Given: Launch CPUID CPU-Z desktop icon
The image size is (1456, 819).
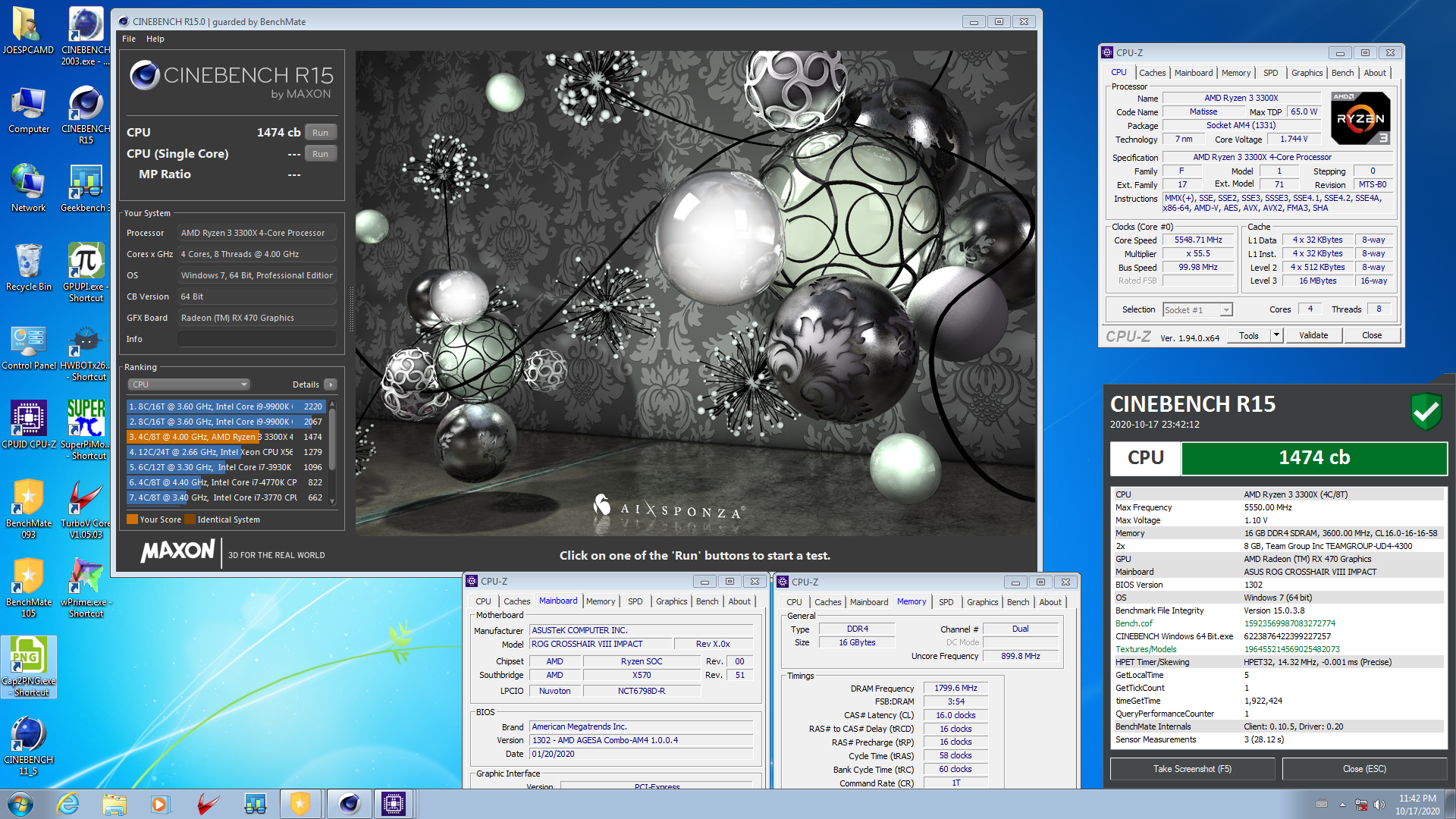Looking at the screenshot, I should [x=28, y=425].
